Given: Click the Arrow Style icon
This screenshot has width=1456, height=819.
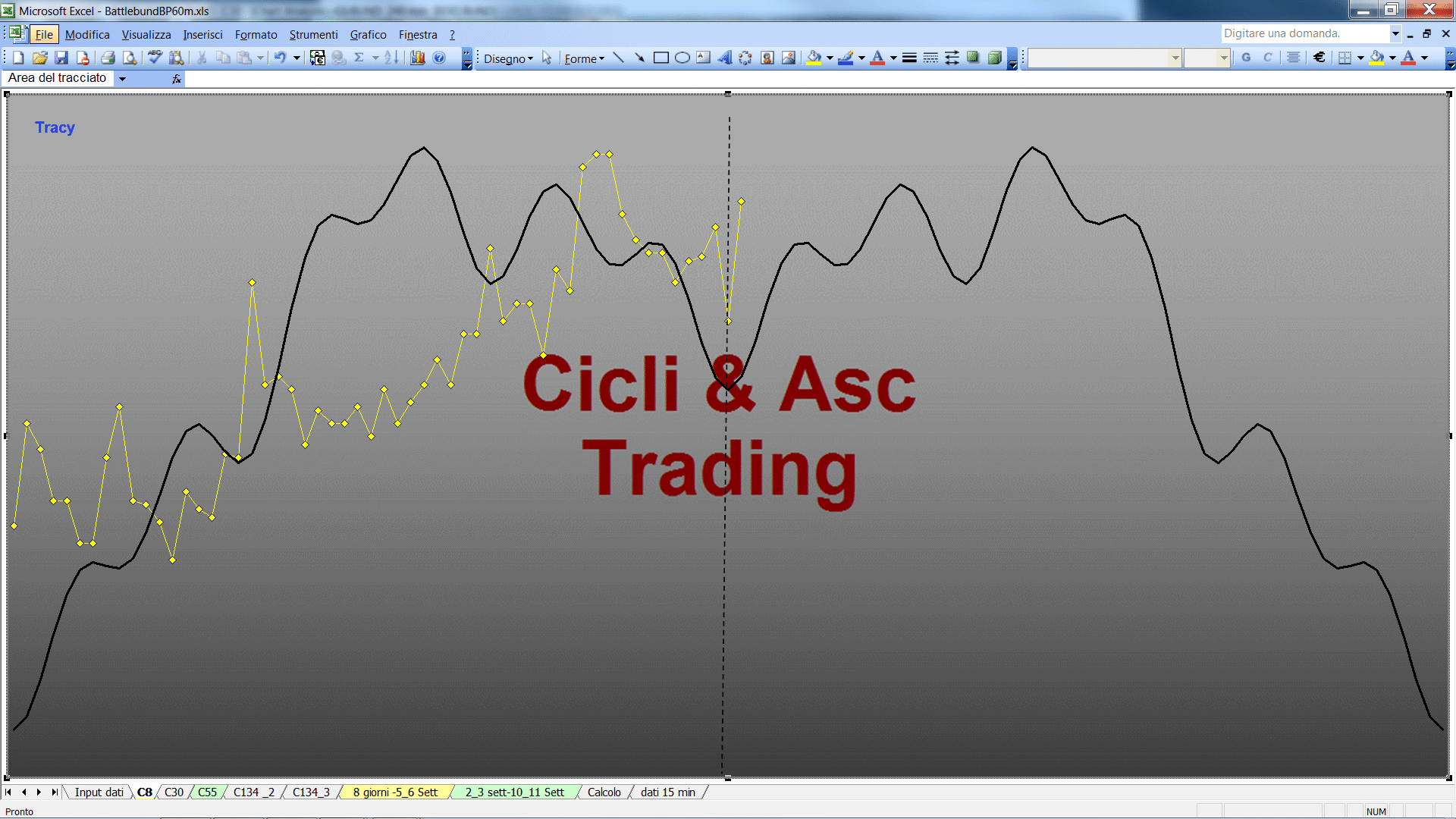Looking at the screenshot, I should 952,58.
